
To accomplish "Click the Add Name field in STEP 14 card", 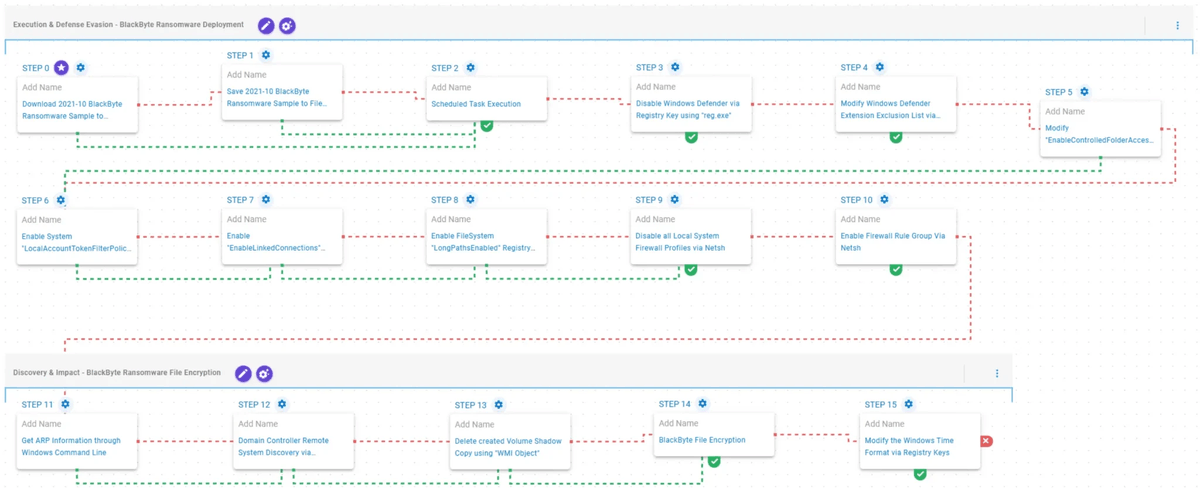I will pos(679,423).
